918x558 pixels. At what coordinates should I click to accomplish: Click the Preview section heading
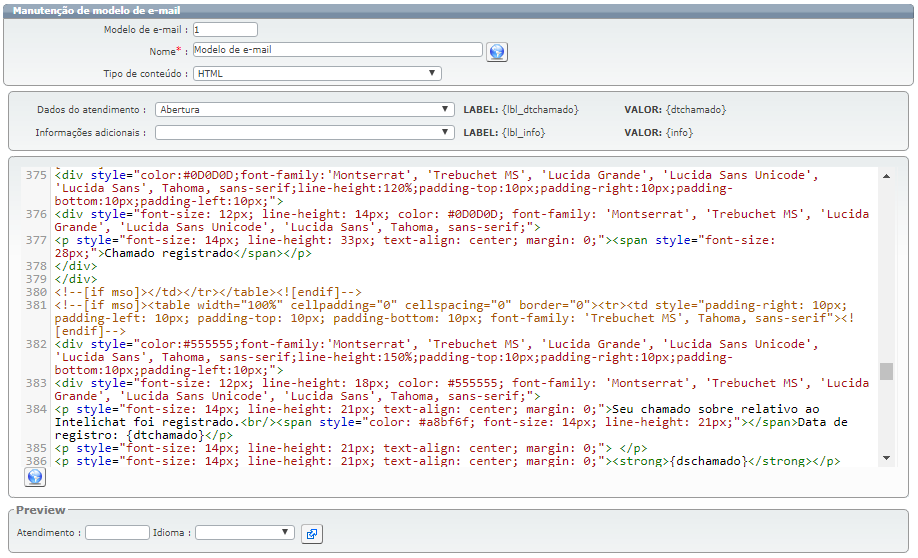pos(40,510)
